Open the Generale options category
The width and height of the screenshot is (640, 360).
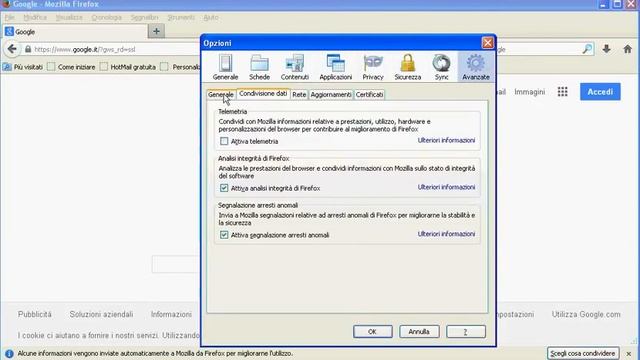pos(225,67)
